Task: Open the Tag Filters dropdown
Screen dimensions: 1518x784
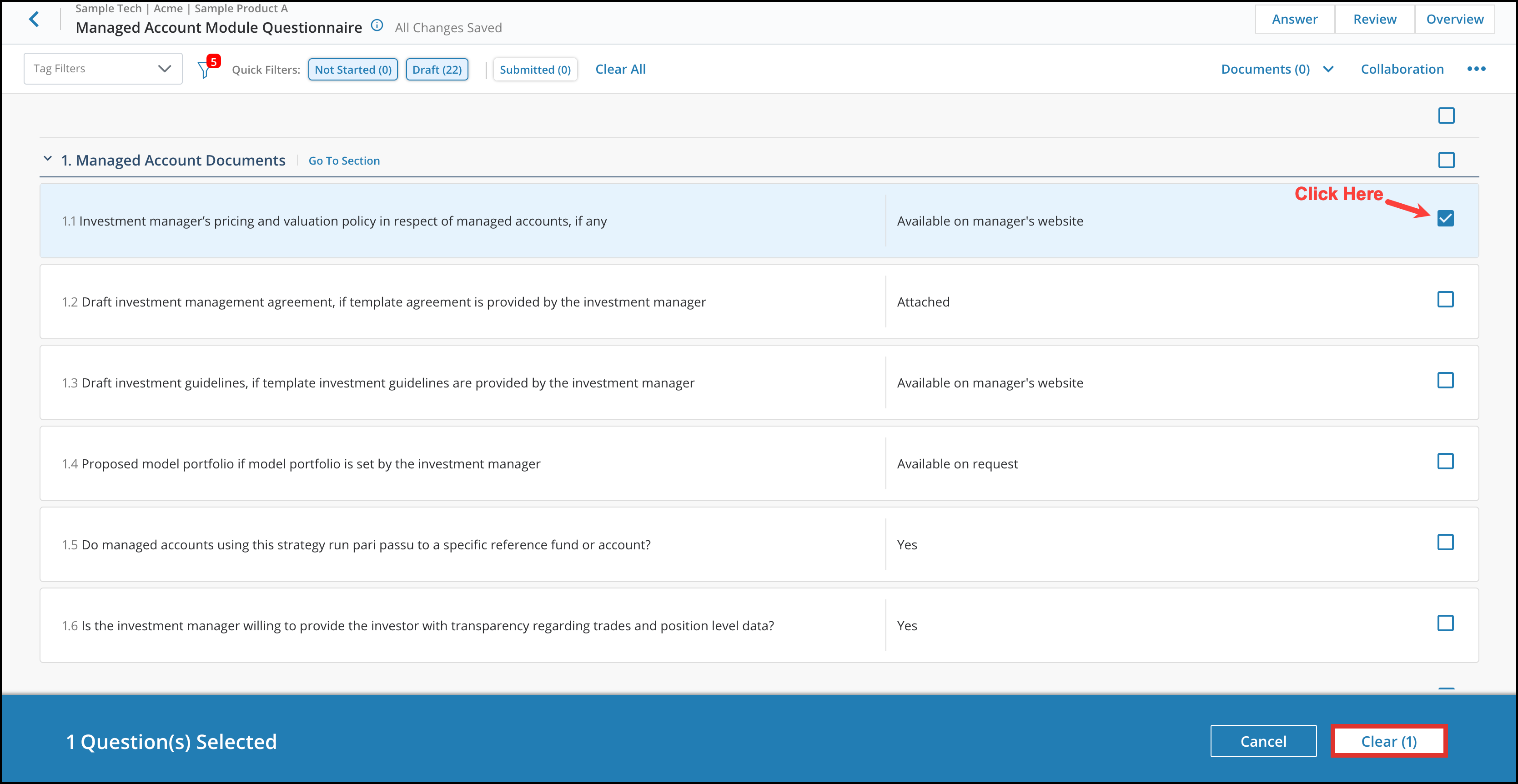Action: [x=103, y=68]
